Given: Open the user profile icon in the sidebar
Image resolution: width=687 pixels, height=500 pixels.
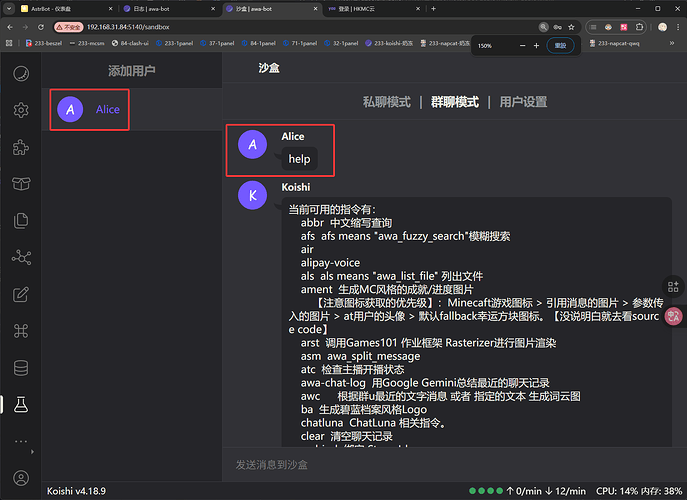Looking at the screenshot, I should 21,478.
